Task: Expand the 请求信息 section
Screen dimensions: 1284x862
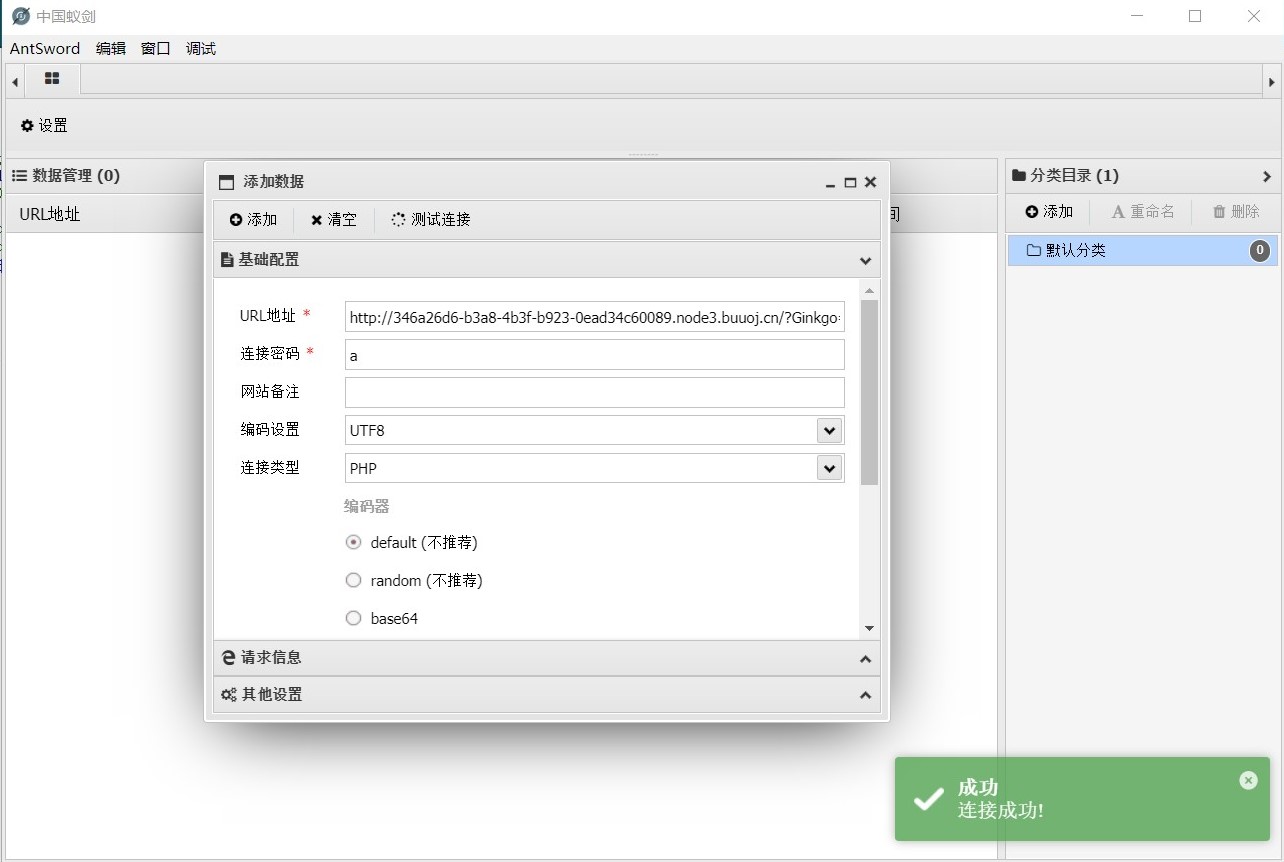Action: coord(546,657)
